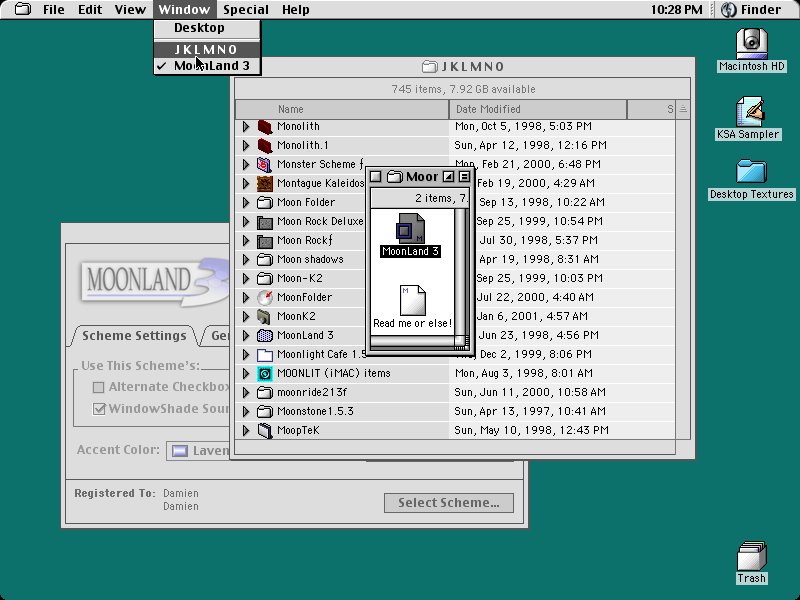
Task: Click the Monolith.1 item icon
Action: (264, 145)
